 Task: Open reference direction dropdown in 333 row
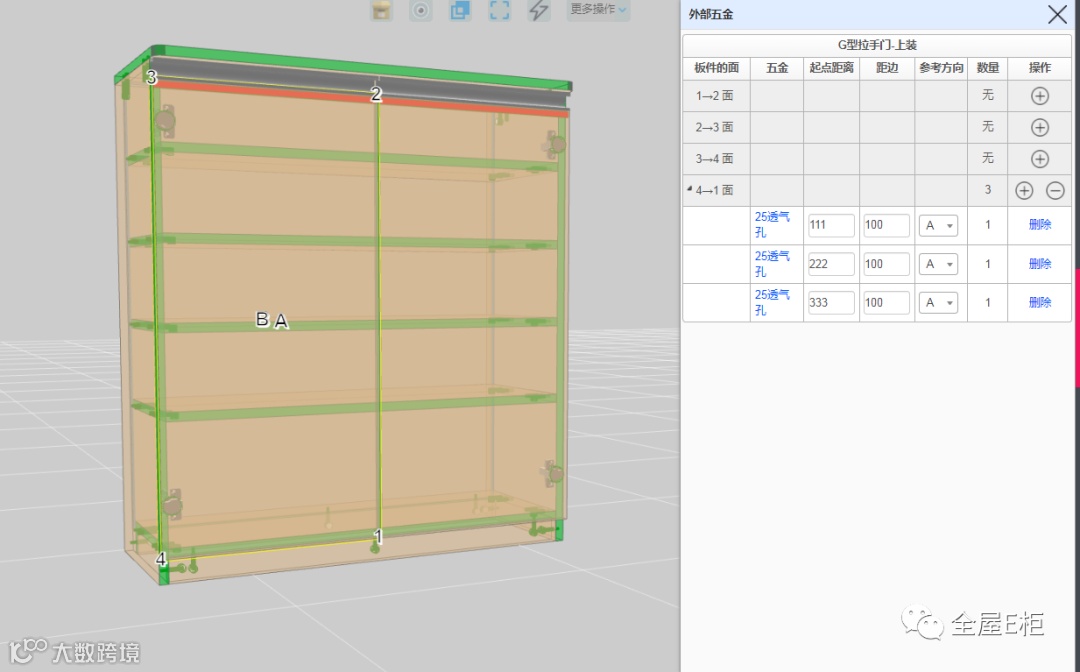938,302
